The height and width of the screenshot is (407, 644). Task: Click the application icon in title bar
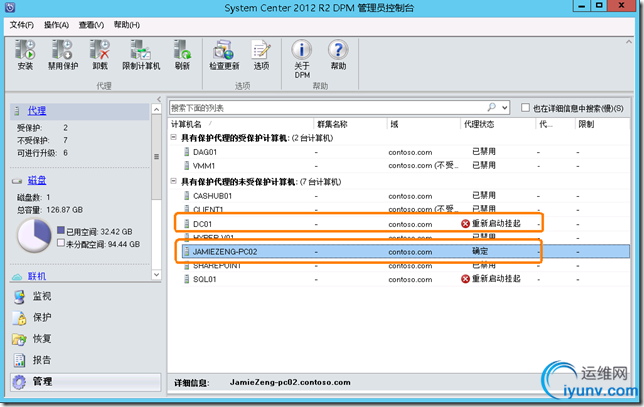(10, 7)
